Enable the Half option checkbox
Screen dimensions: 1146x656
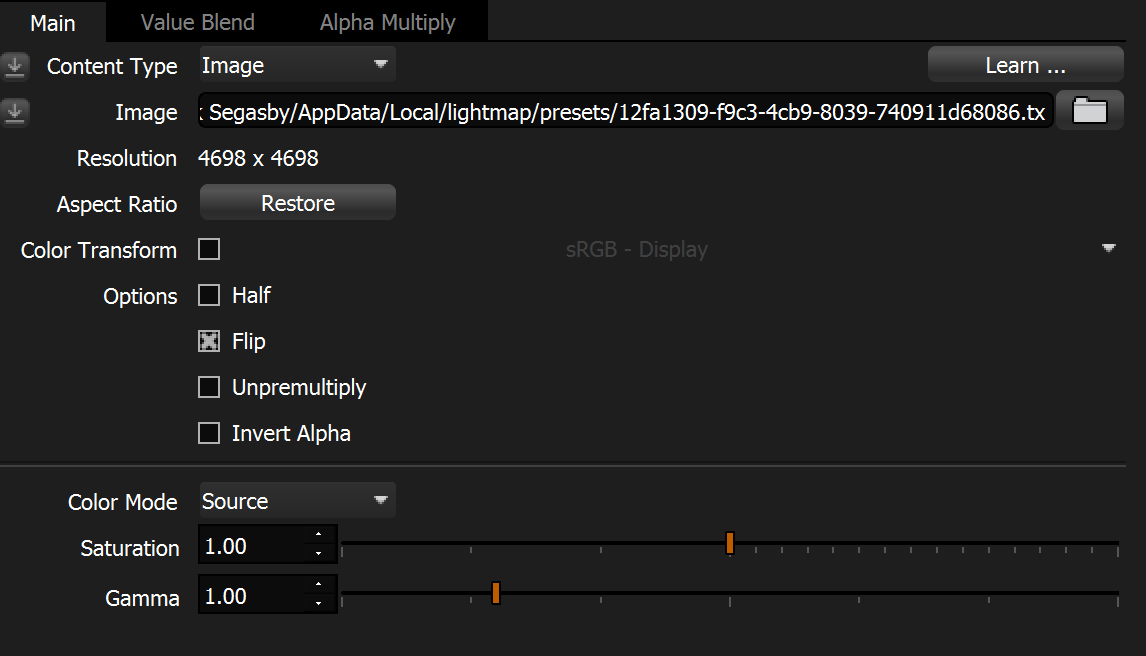click(x=209, y=295)
